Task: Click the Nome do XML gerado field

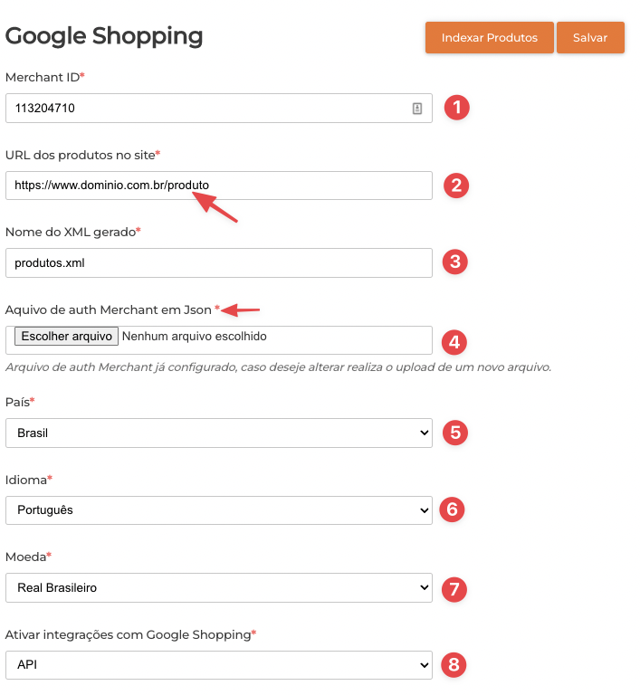Action: pos(218,262)
